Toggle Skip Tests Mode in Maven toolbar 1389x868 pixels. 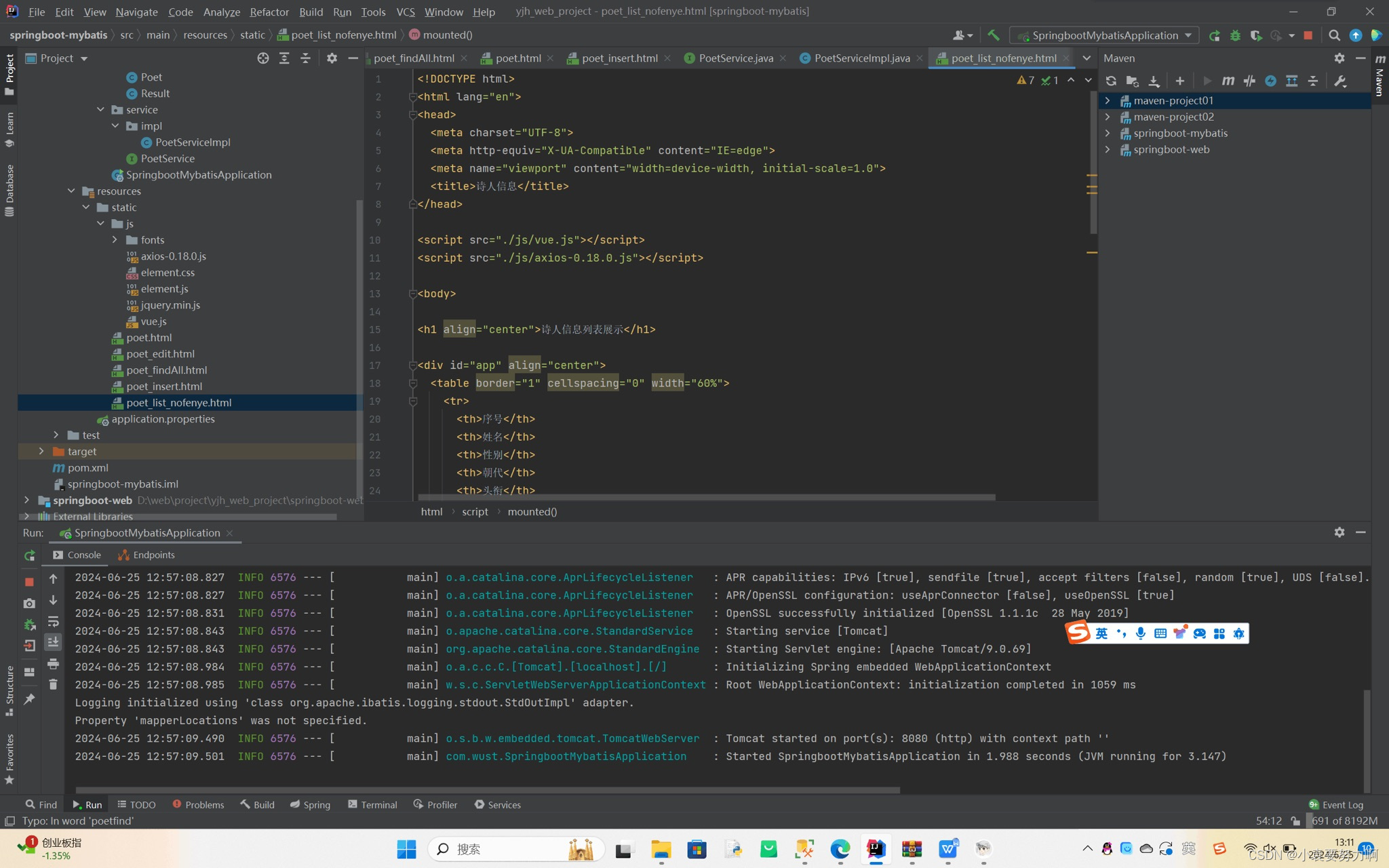pos(1270,81)
